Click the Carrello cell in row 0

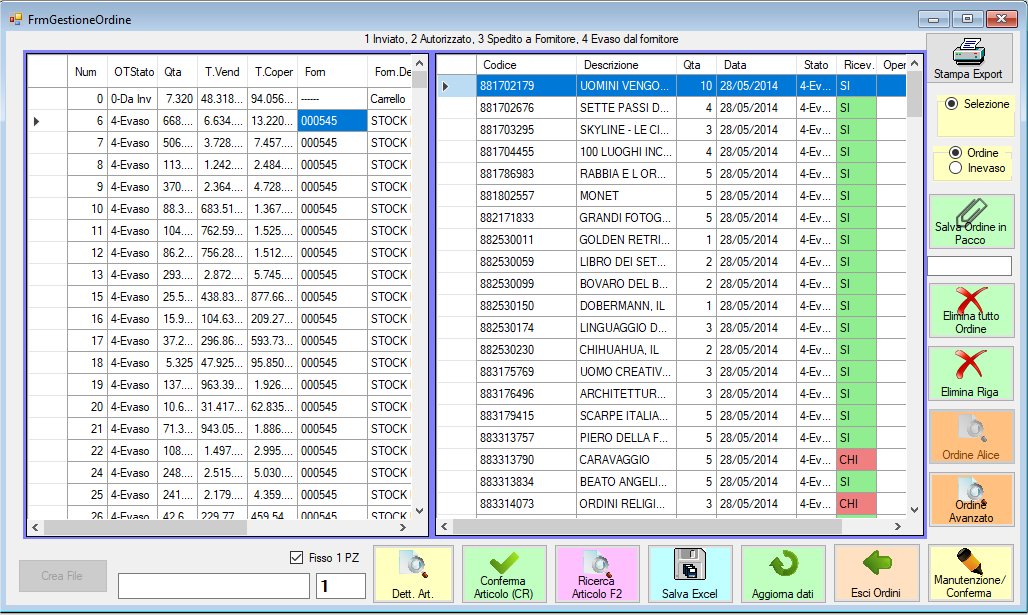389,98
